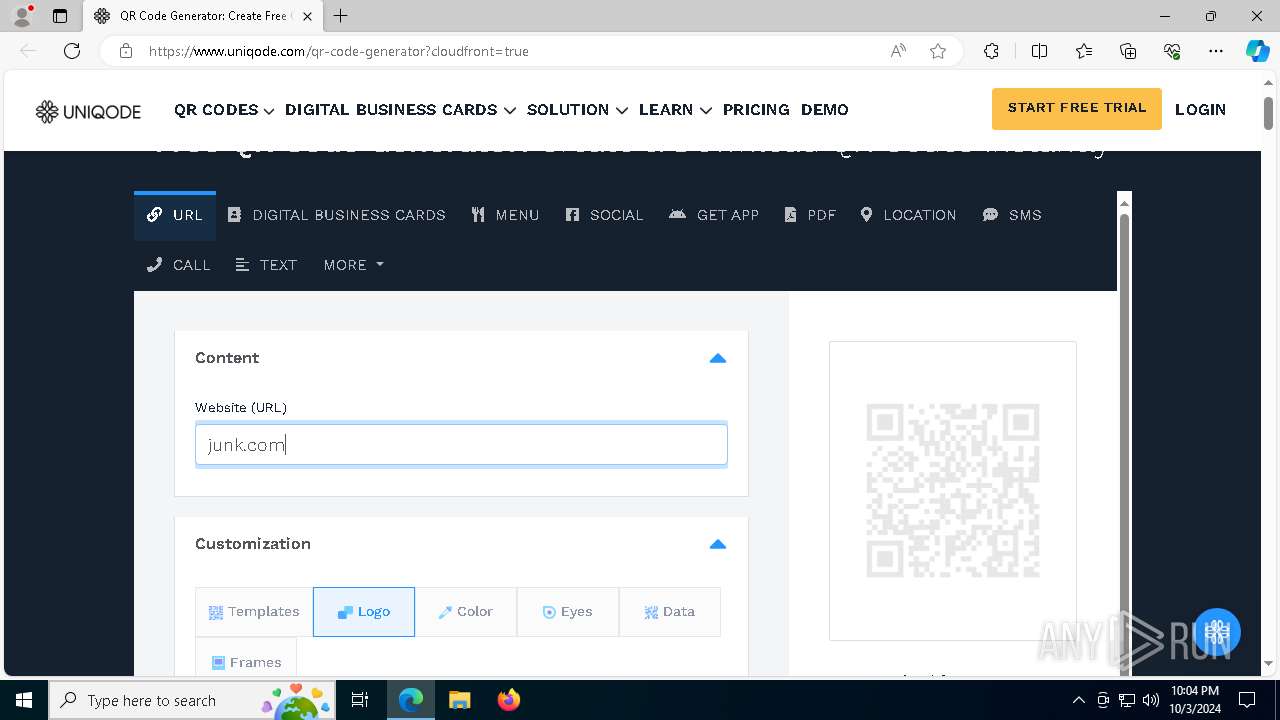Open browser Collections
The width and height of the screenshot is (1280, 720).
tap(1128, 51)
